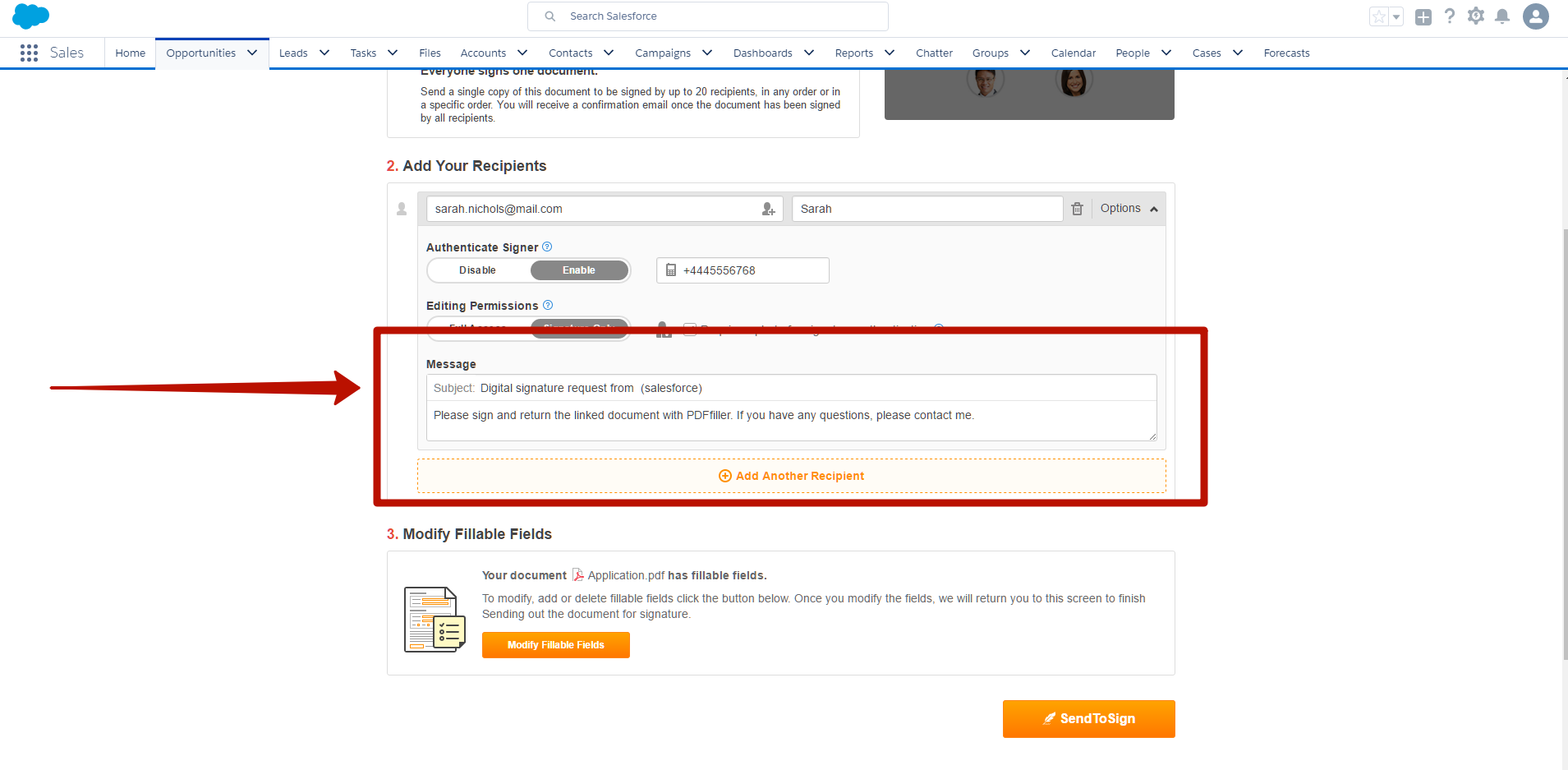Click the Modify Fillable Fields button
Image resolution: width=1568 pixels, height=770 pixels.
click(555, 645)
